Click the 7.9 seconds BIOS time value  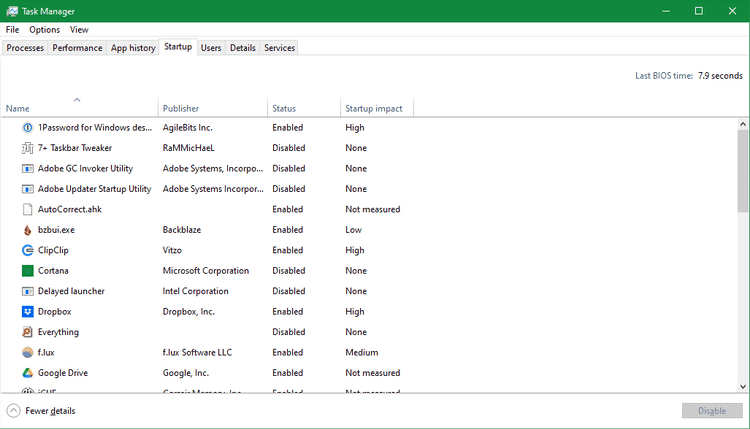coord(720,76)
